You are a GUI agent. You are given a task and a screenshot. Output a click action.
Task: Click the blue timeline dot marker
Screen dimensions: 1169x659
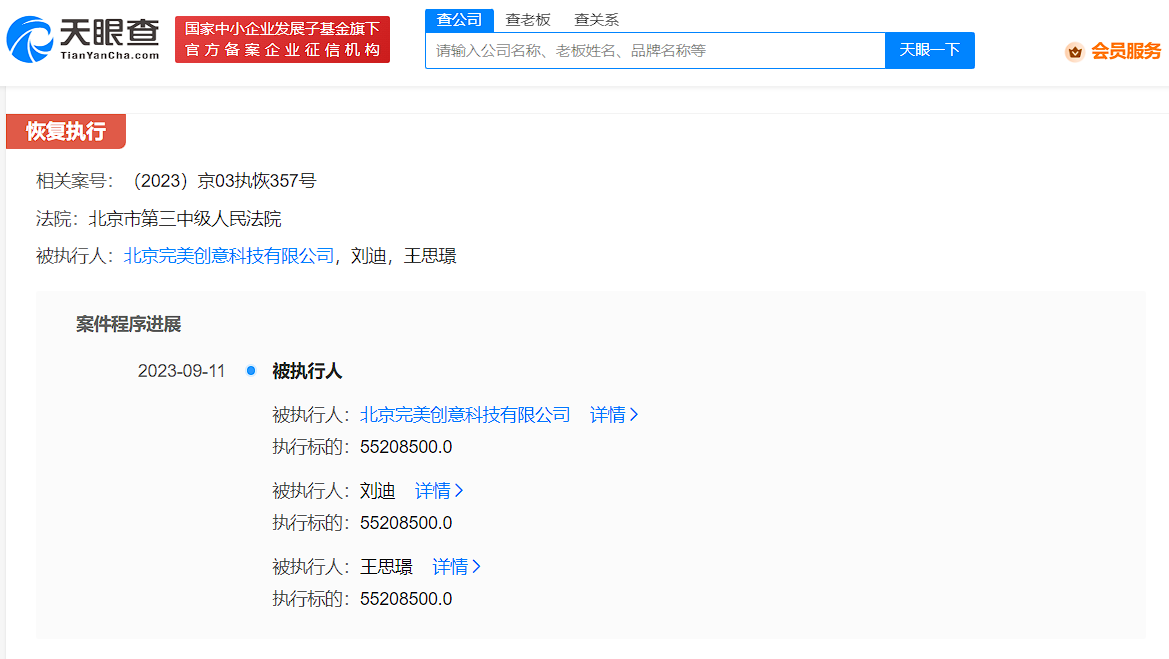coord(251,371)
